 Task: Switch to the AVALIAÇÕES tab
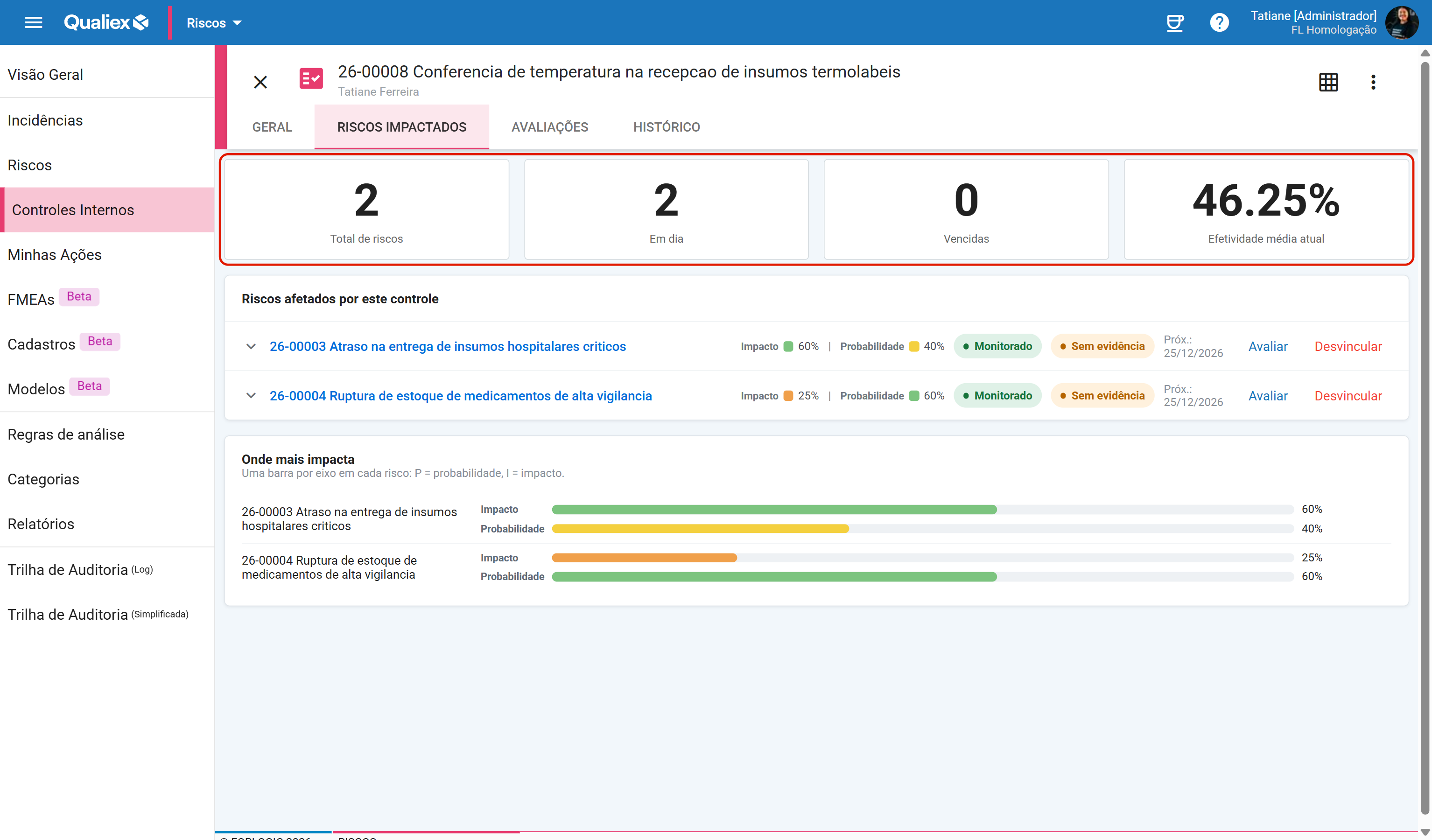[x=549, y=127]
